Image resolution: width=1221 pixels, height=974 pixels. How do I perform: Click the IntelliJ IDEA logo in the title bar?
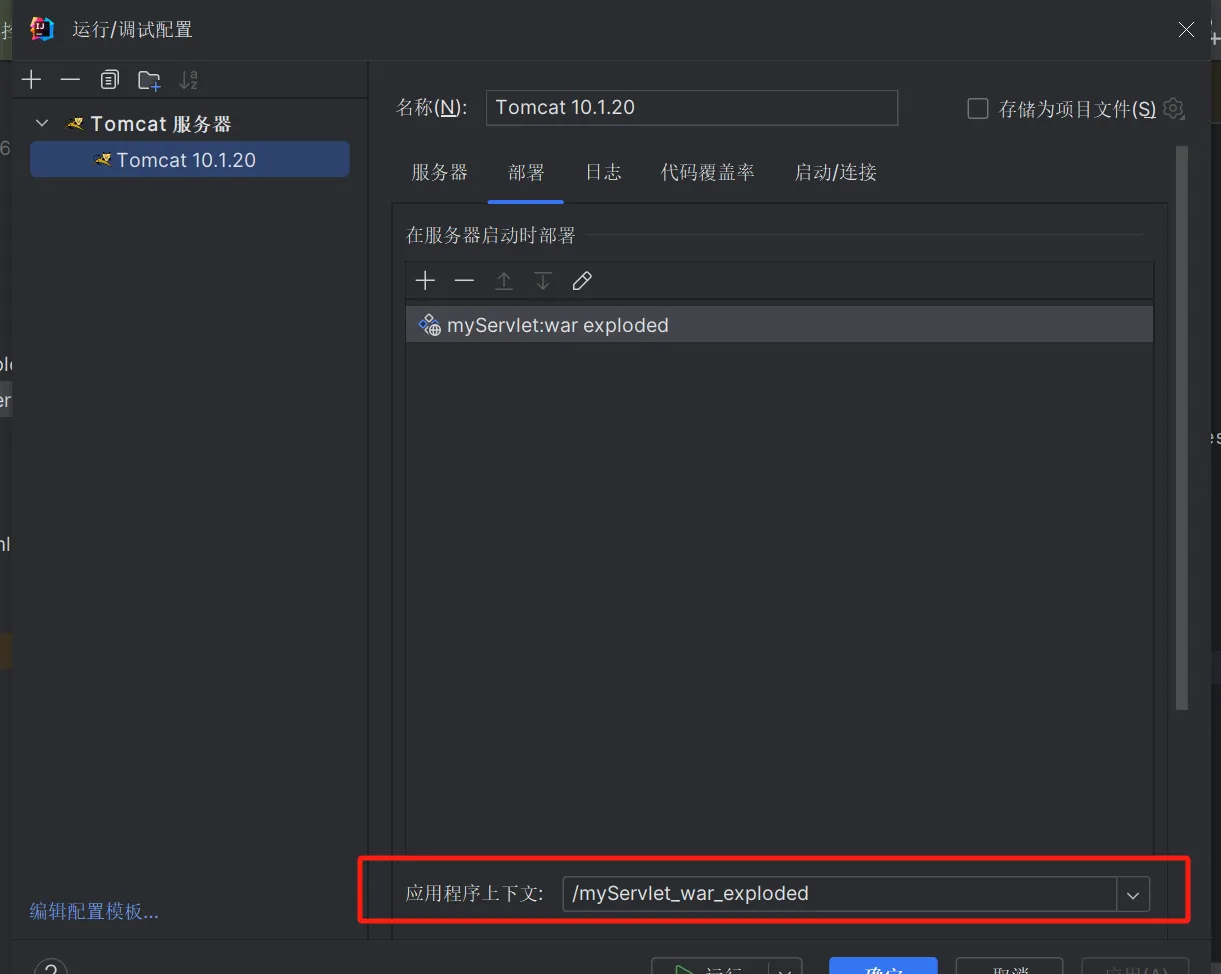tap(41, 29)
